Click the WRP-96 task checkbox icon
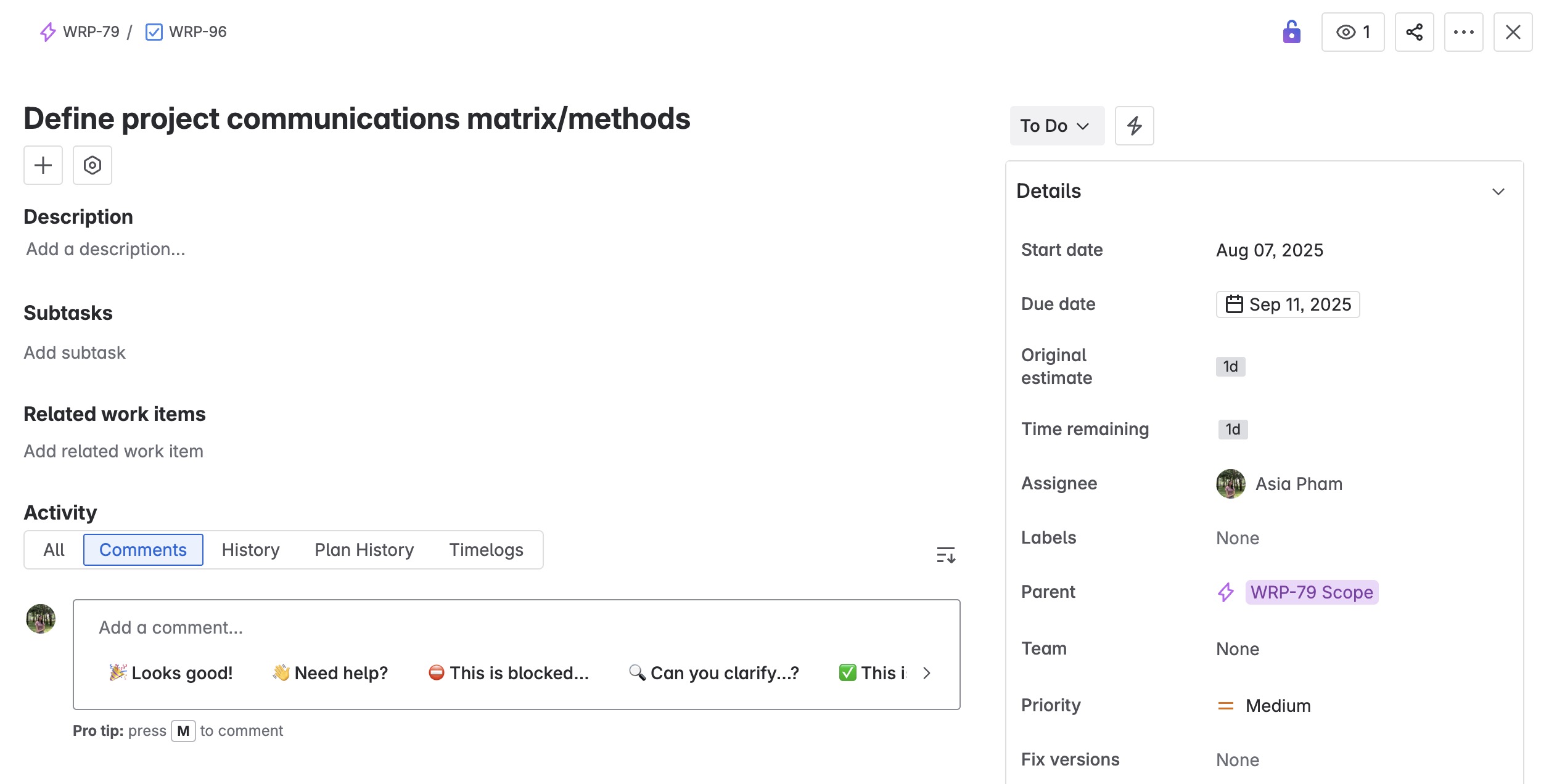 (x=154, y=32)
